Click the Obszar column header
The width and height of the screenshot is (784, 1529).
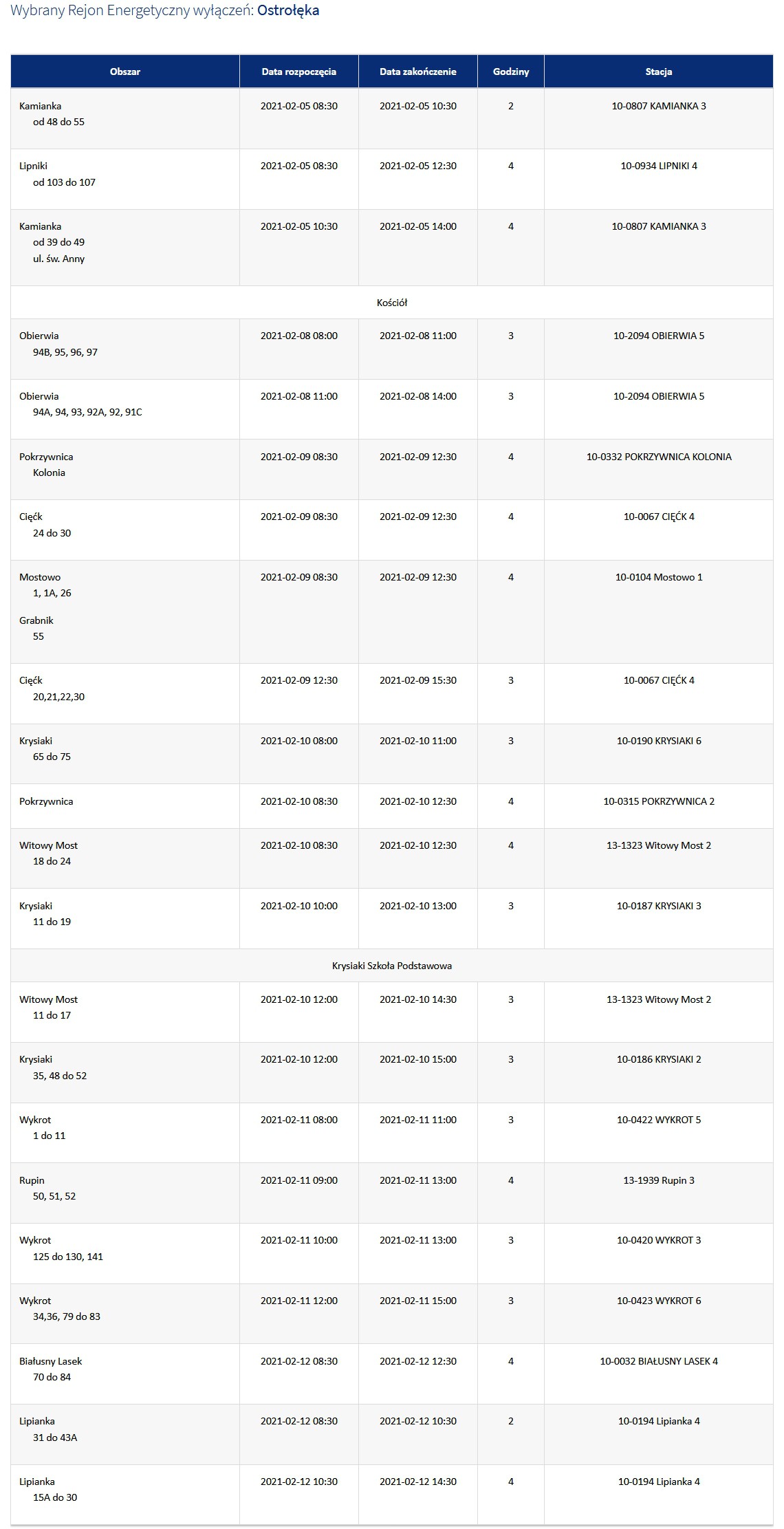(x=125, y=72)
